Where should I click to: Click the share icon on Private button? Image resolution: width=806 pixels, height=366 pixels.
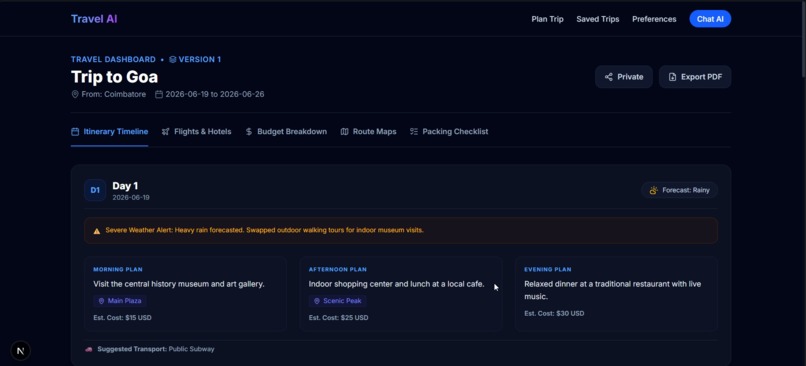(609, 77)
